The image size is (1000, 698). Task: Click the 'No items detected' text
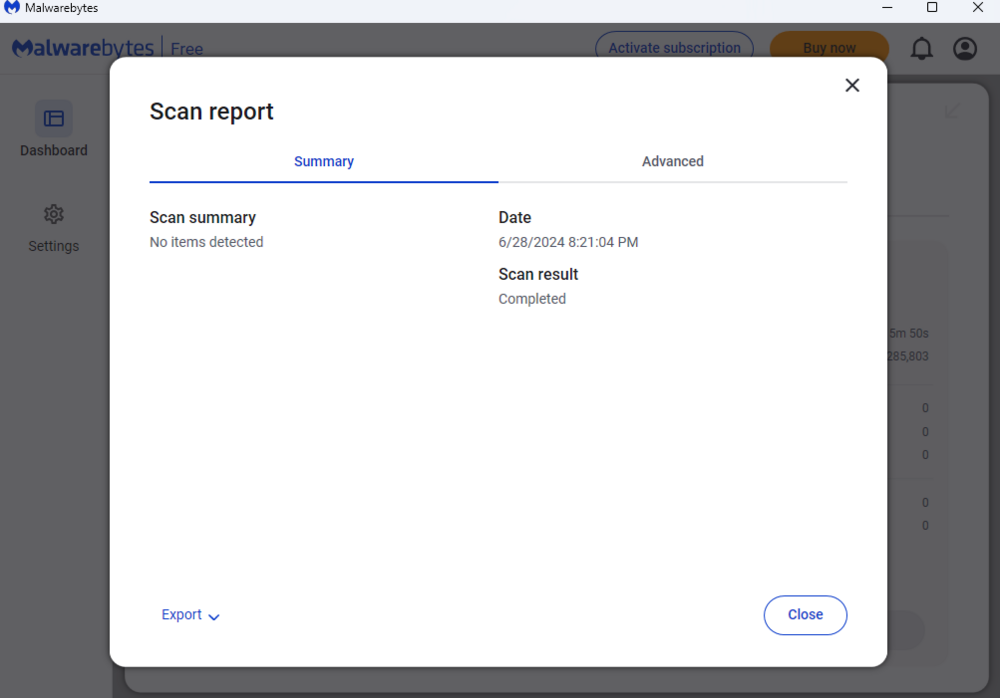click(207, 242)
